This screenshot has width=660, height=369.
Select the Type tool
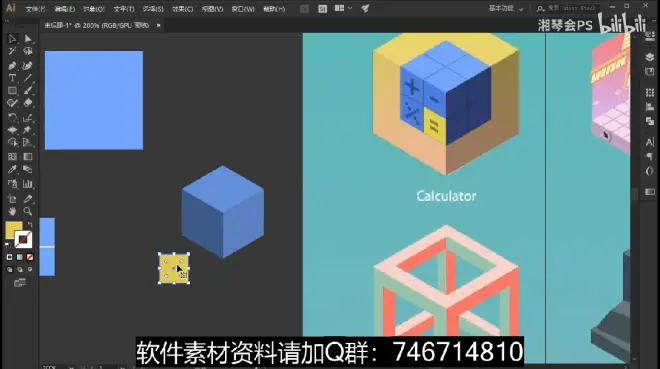(x=12, y=78)
